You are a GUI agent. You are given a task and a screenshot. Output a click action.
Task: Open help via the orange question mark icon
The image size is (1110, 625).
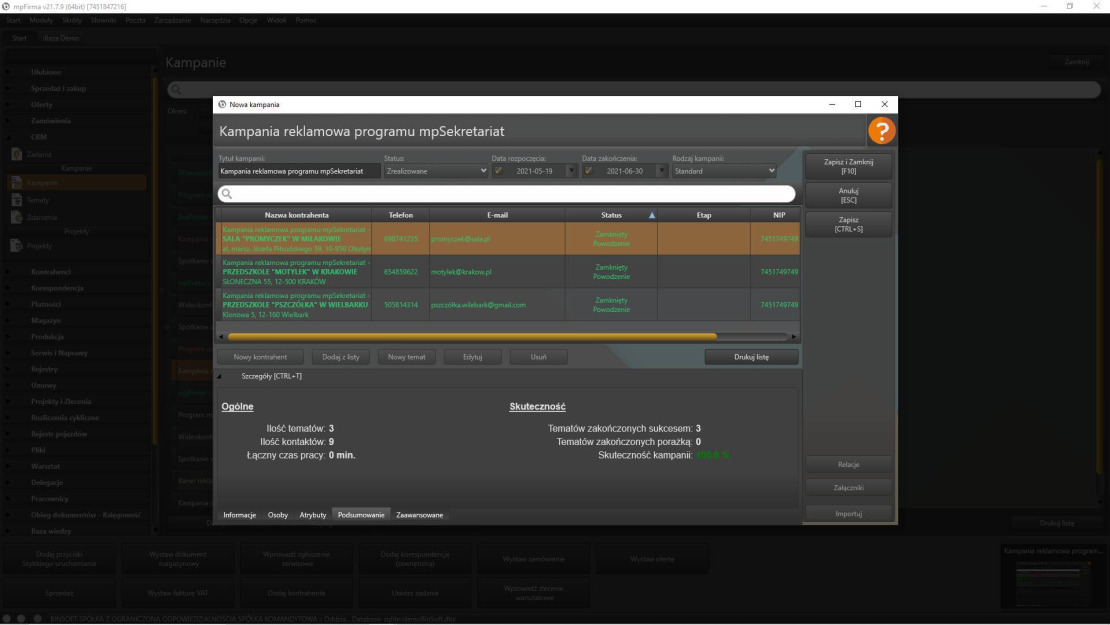[881, 131]
